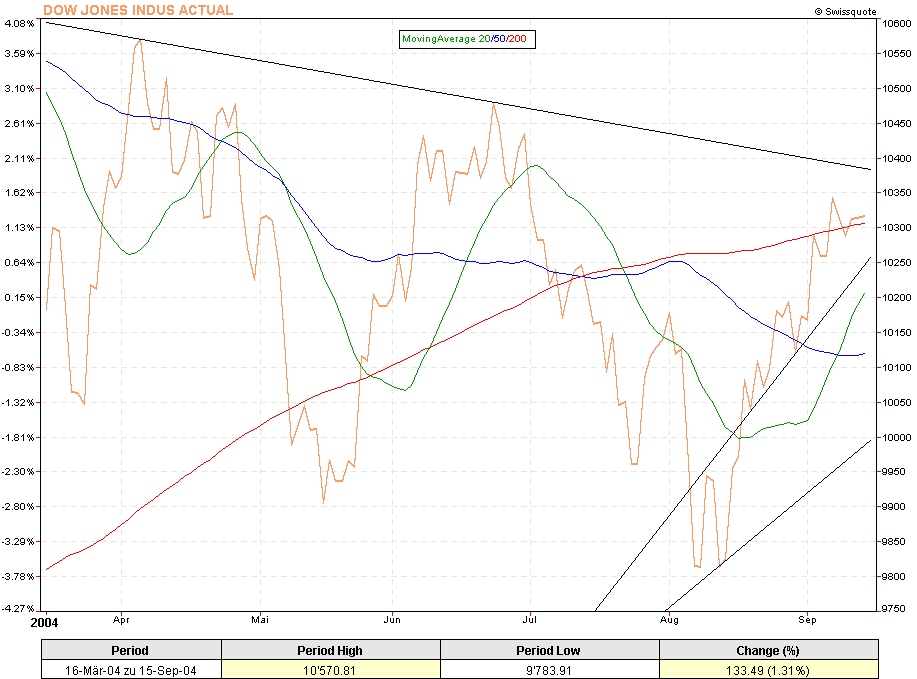Click the Change (%) column header
The width and height of the screenshot is (917, 679).
tap(768, 650)
